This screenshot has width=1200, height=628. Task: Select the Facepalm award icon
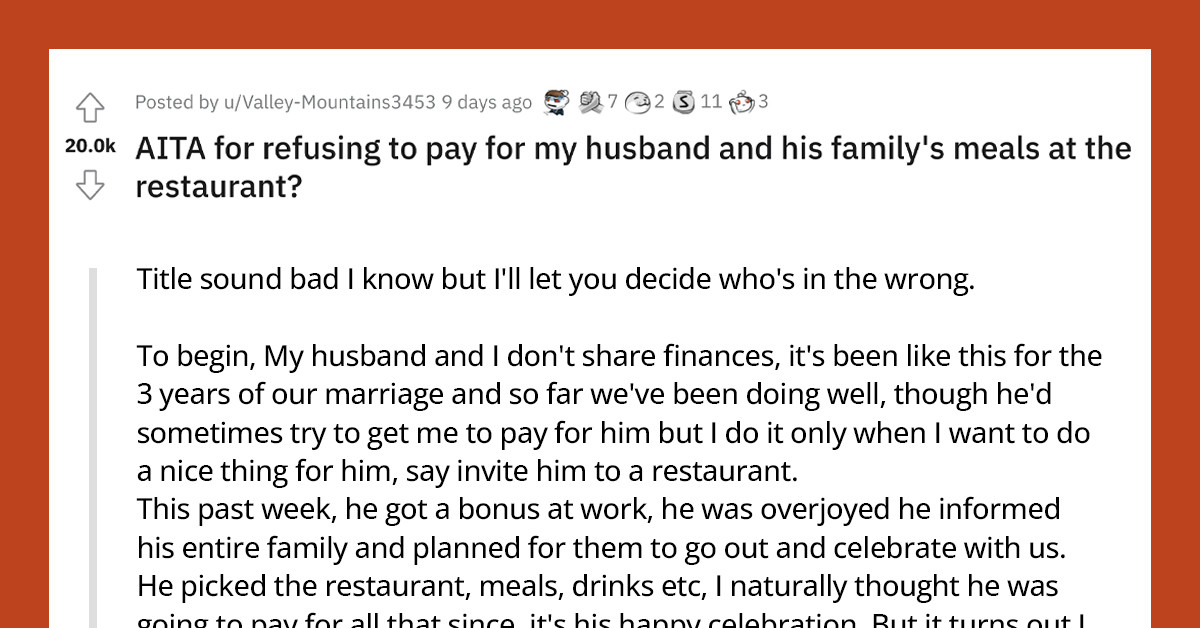[636, 101]
